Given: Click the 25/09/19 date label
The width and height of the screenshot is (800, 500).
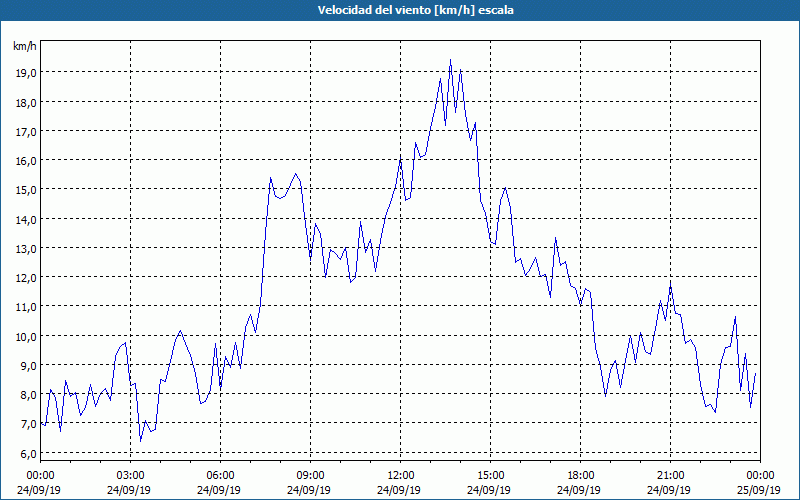Looking at the screenshot, I should [759, 490].
